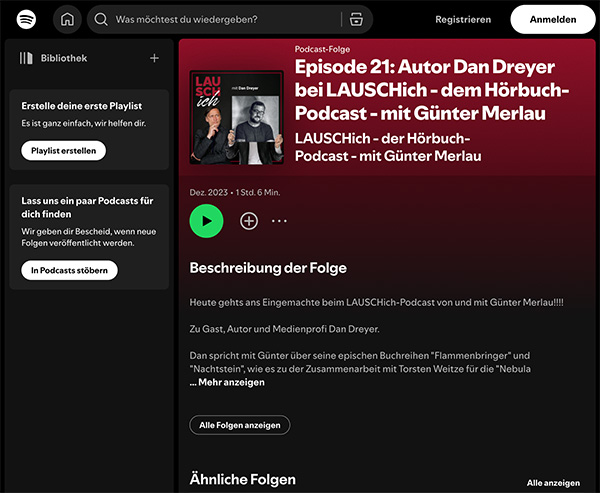Click In Podcasts stöbern button
The width and height of the screenshot is (600, 493).
point(69,270)
